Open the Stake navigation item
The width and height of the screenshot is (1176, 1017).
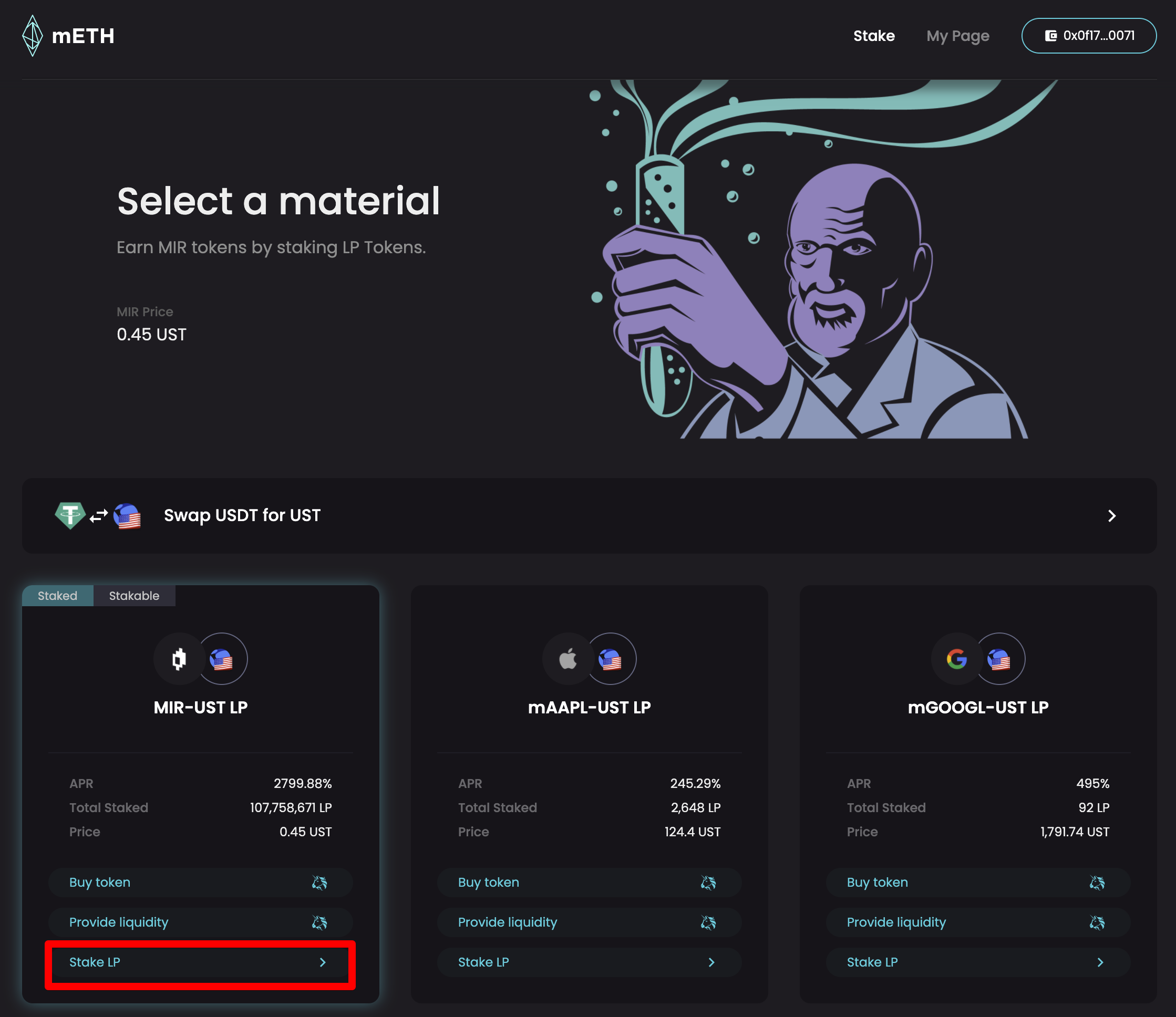873,36
